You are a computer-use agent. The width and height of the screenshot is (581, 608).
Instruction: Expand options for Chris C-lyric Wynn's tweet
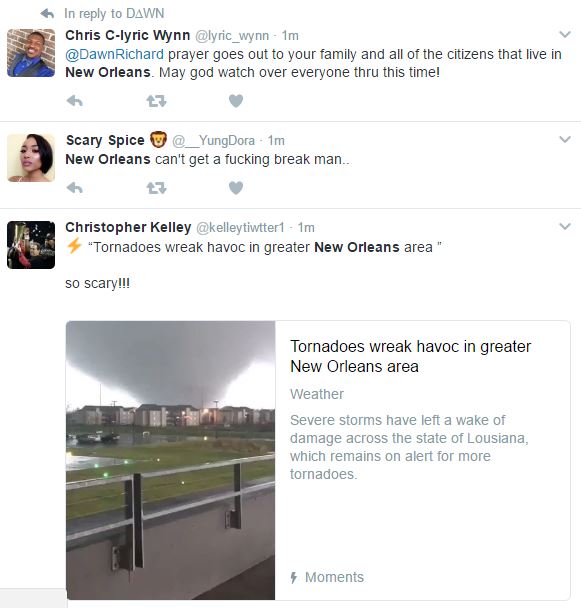[565, 35]
